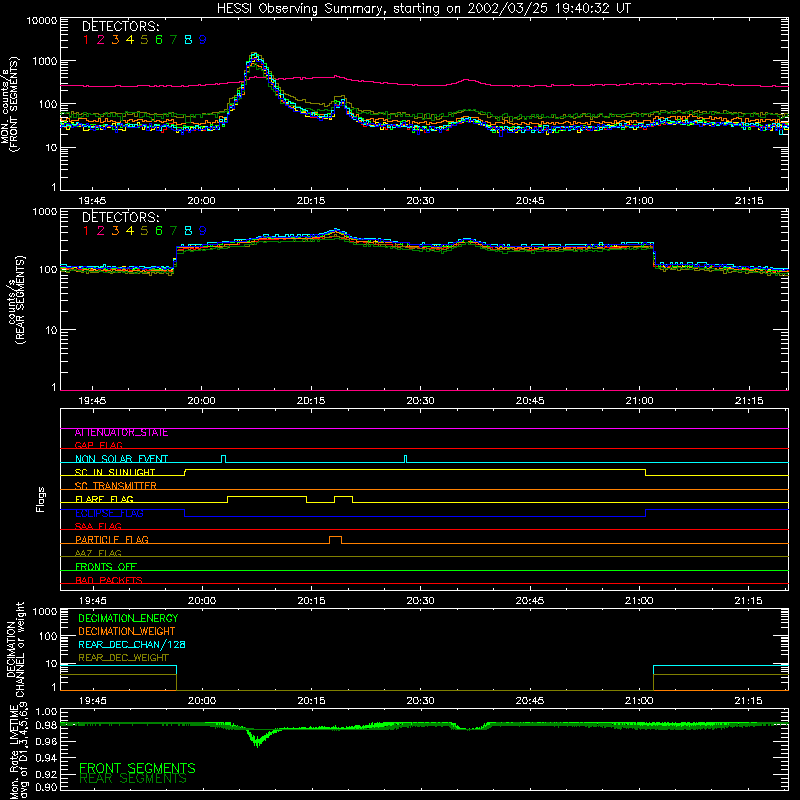Click the DECIMATION CHANNEL or weight axis title
The width and height of the screenshot is (800, 800).
pyautogui.click(x=15, y=649)
